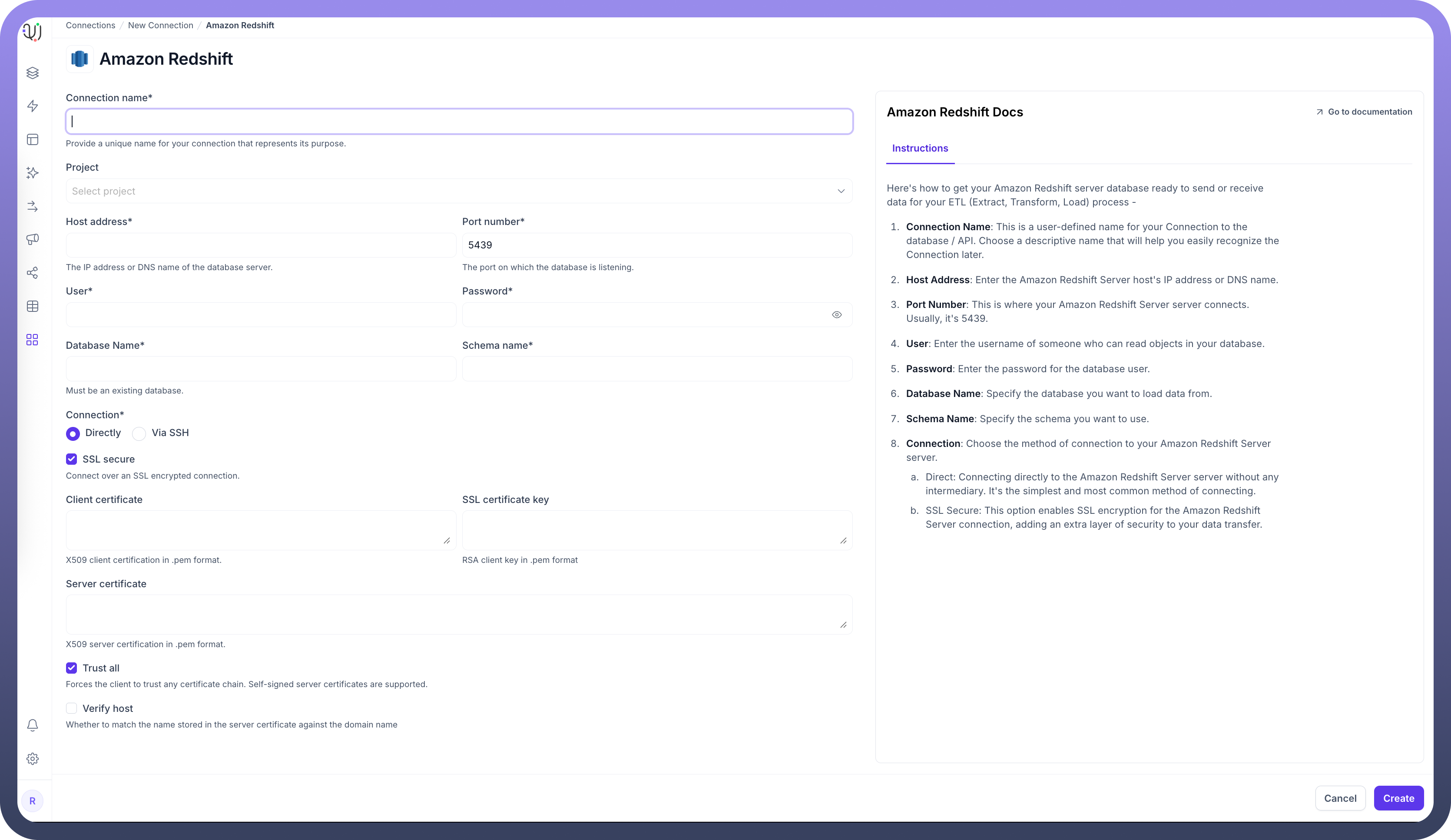Image resolution: width=1451 pixels, height=840 pixels.
Task: Open the Select project dropdown
Action: tap(458, 191)
